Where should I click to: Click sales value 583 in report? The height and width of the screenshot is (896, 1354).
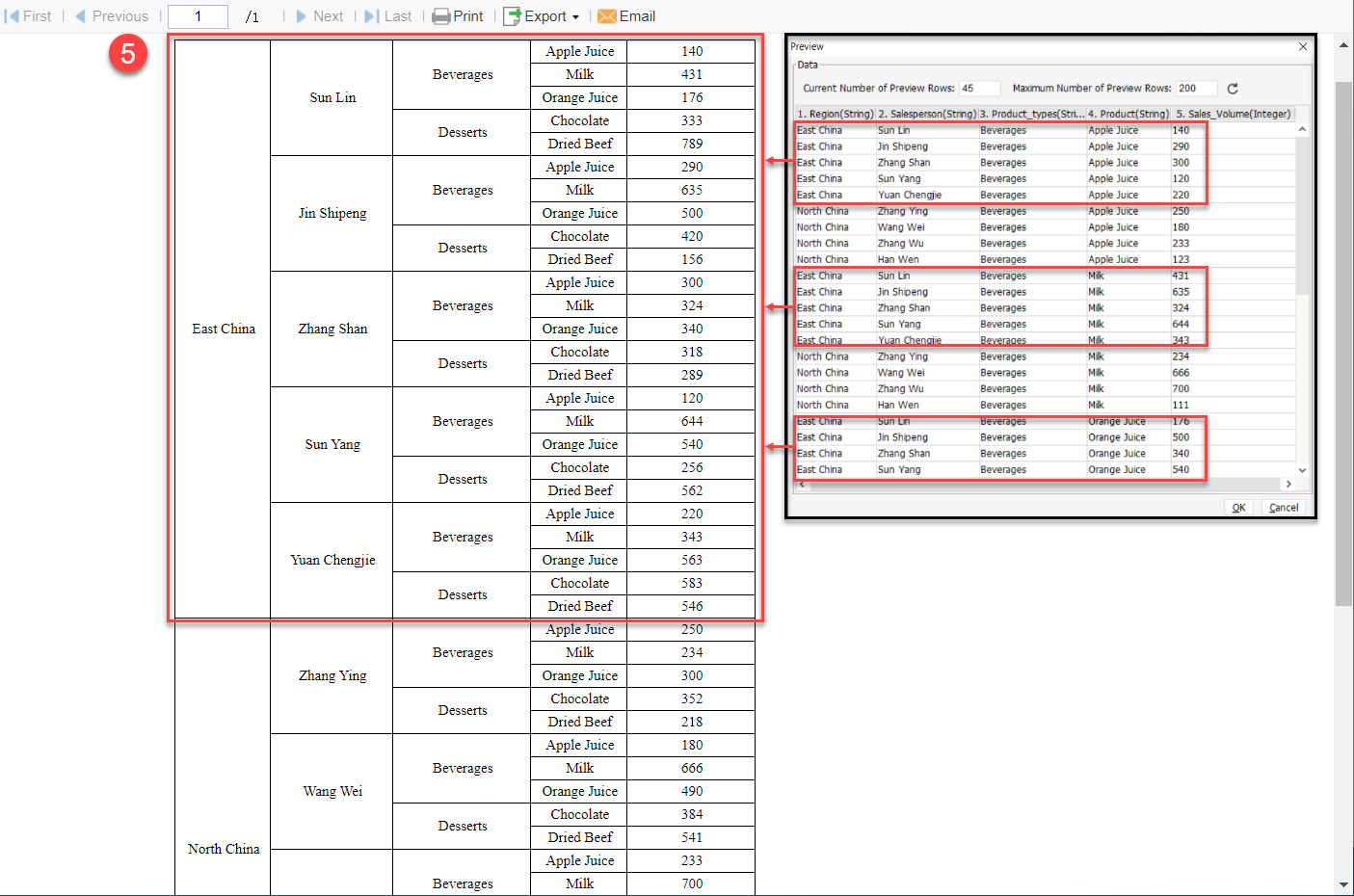[x=692, y=583]
